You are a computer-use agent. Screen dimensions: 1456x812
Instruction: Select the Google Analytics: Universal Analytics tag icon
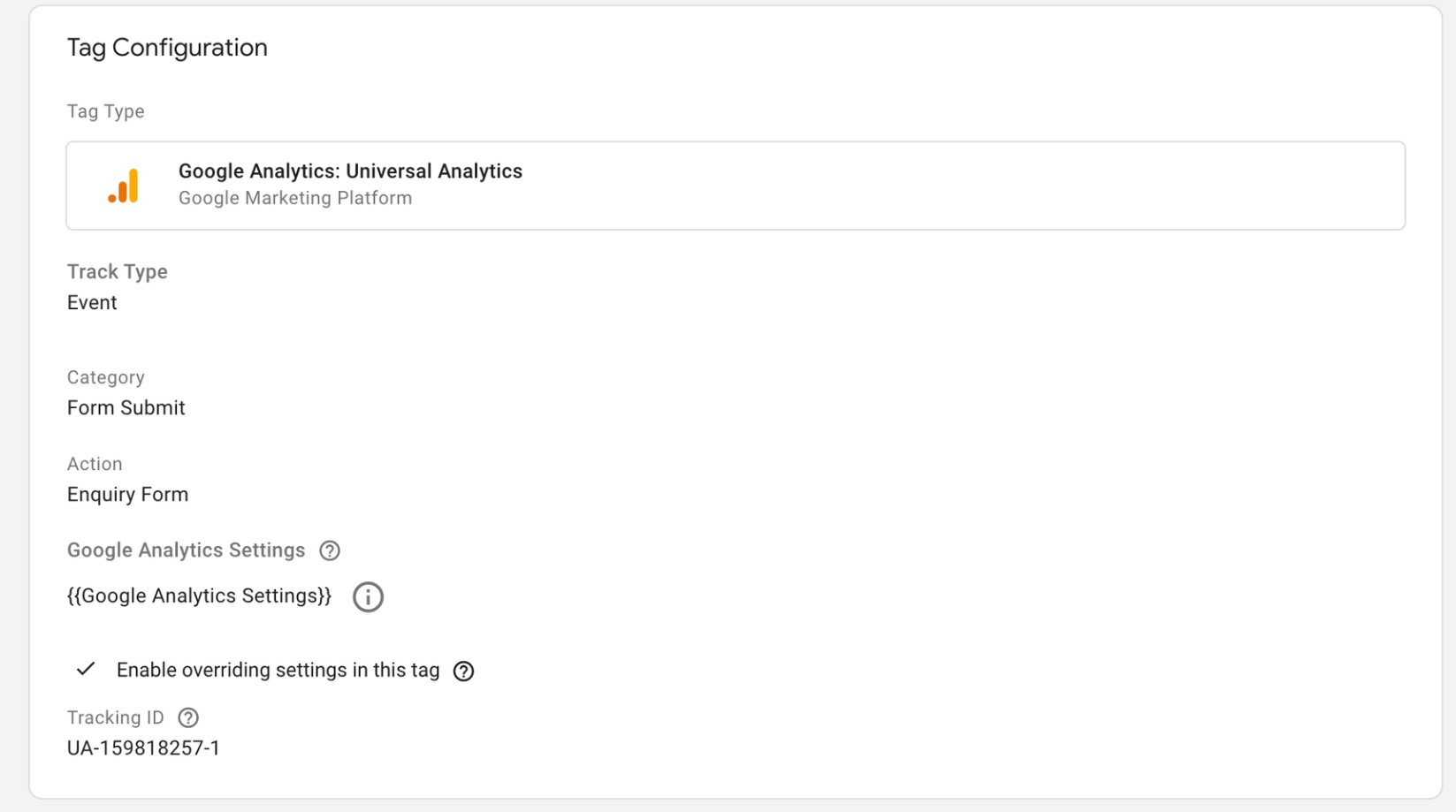pyautogui.click(x=125, y=184)
